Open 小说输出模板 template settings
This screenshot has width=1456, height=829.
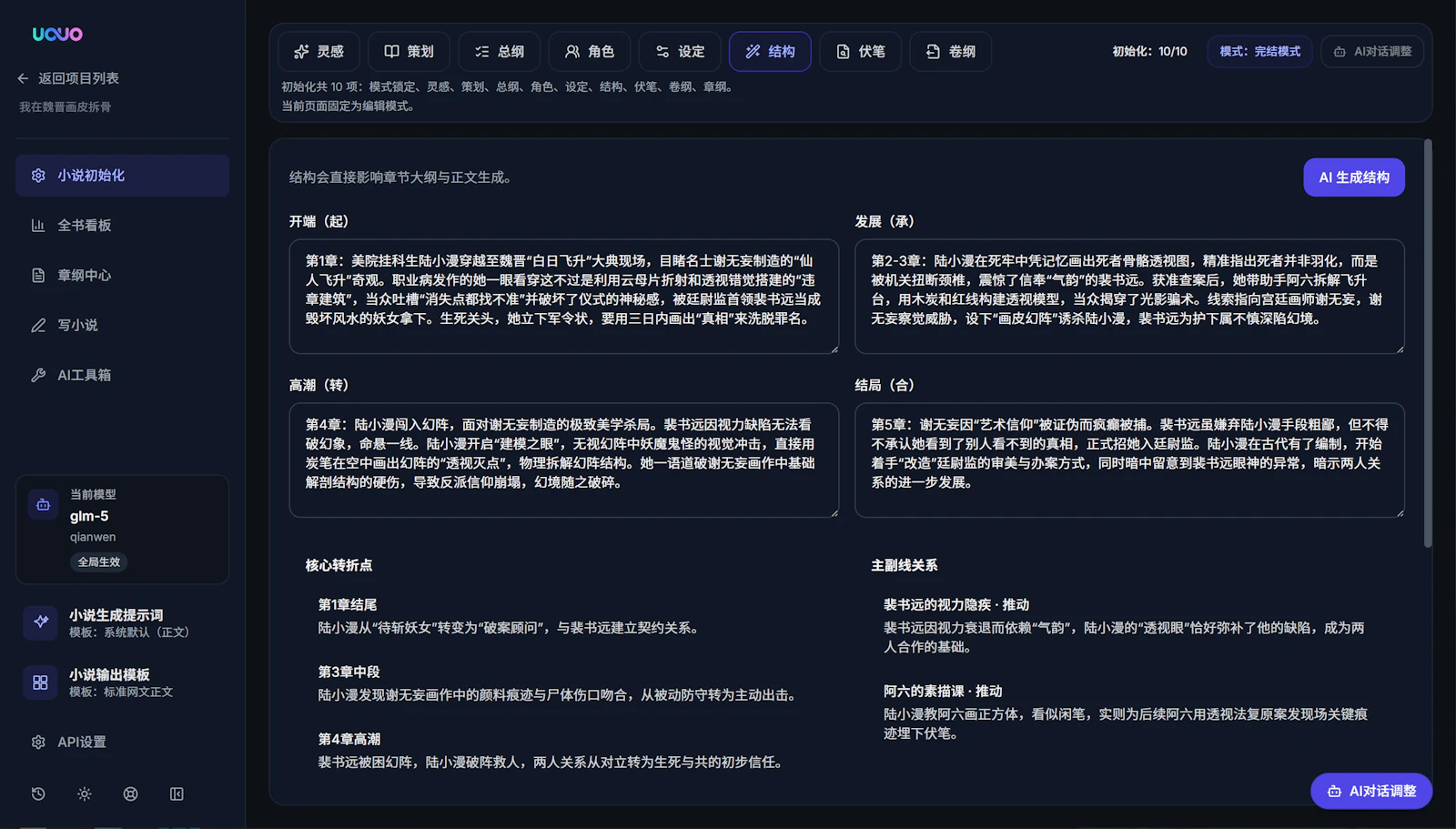point(122,682)
